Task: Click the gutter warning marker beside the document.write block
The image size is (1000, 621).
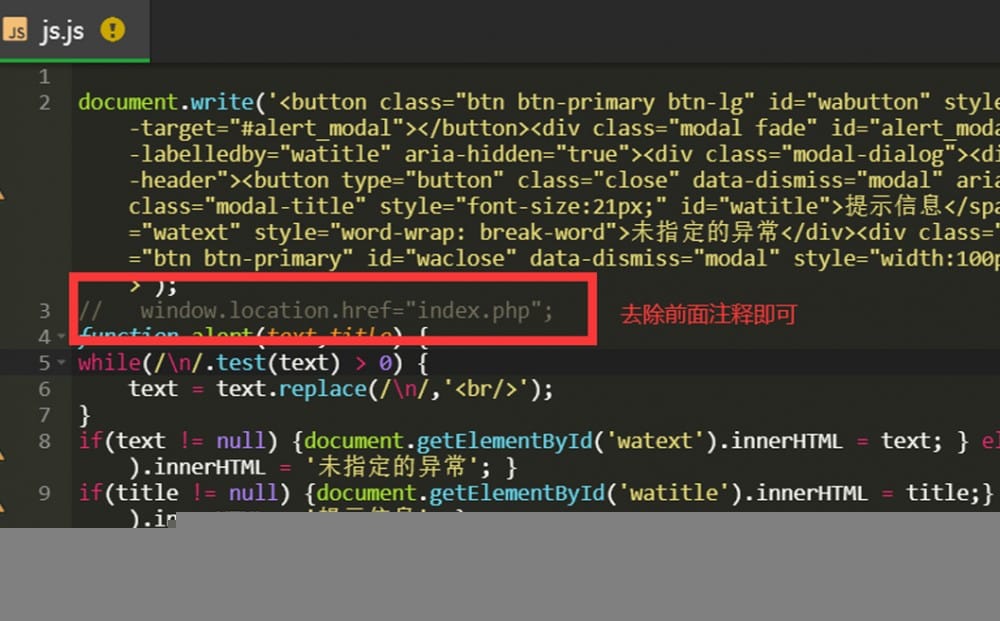Action: pyautogui.click(x=3, y=191)
